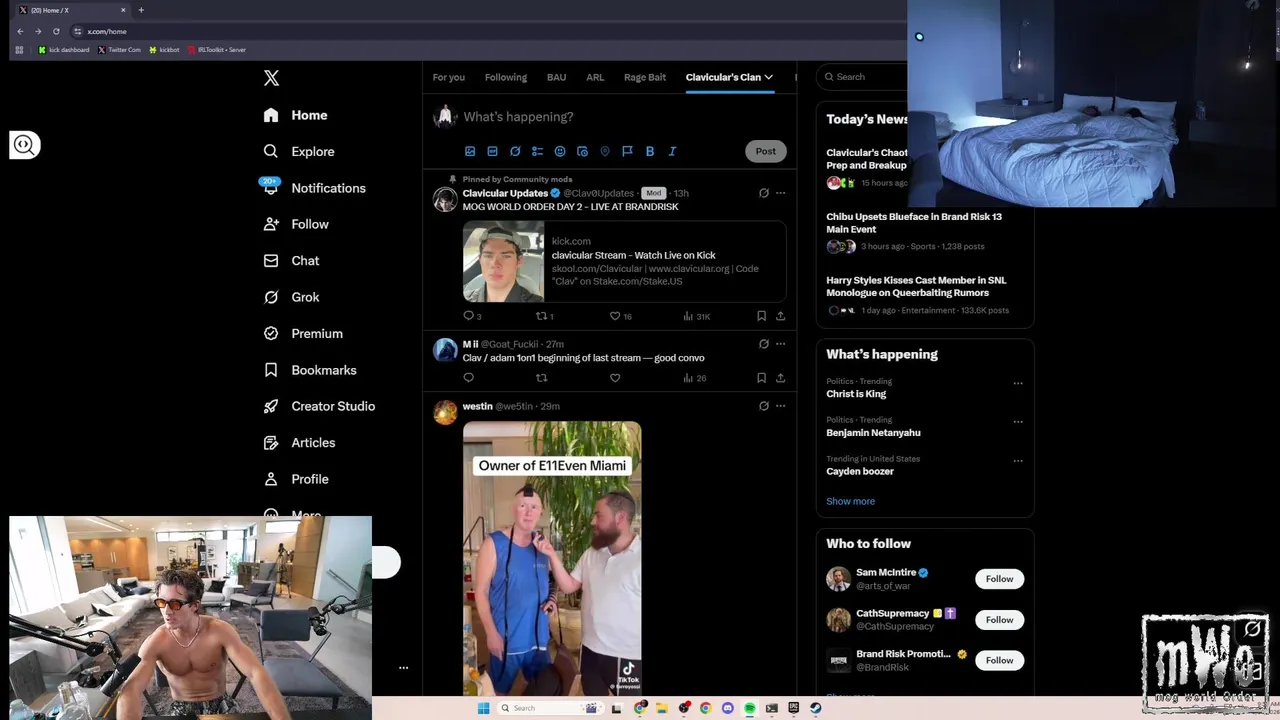Toggle bold formatting in composer
The height and width of the screenshot is (720, 1280).
[x=650, y=151]
